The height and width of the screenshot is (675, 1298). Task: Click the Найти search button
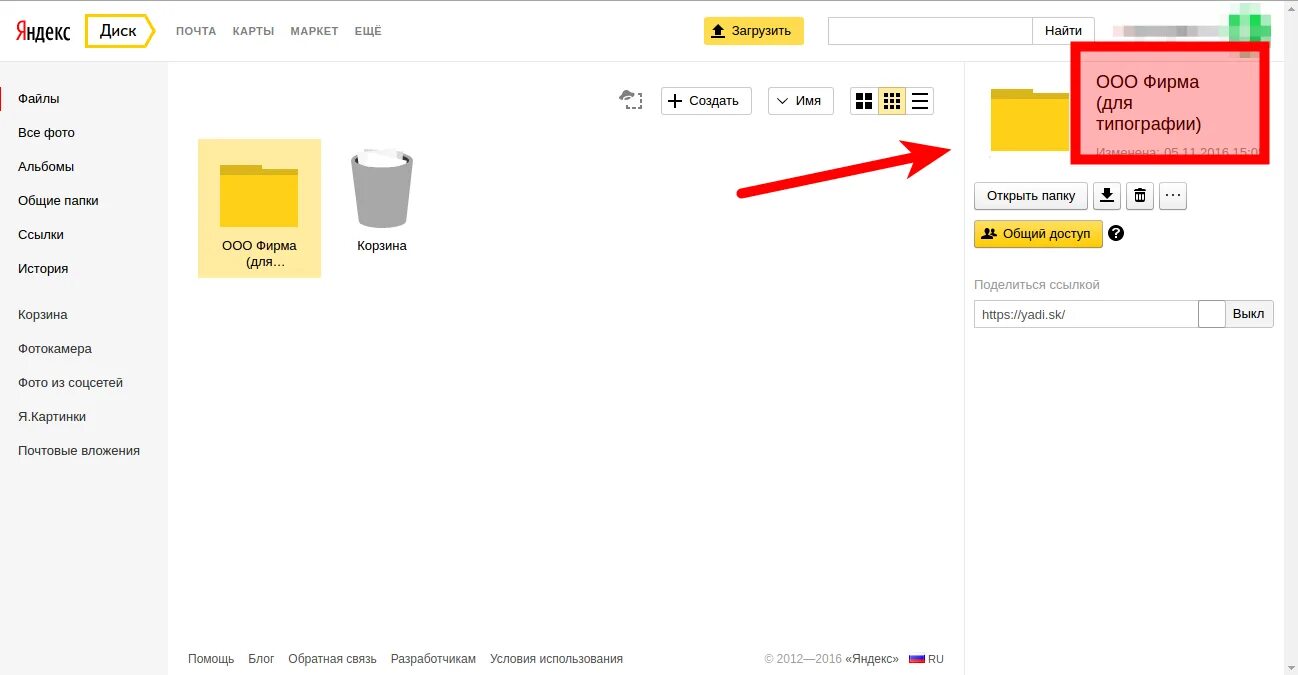click(x=1063, y=31)
